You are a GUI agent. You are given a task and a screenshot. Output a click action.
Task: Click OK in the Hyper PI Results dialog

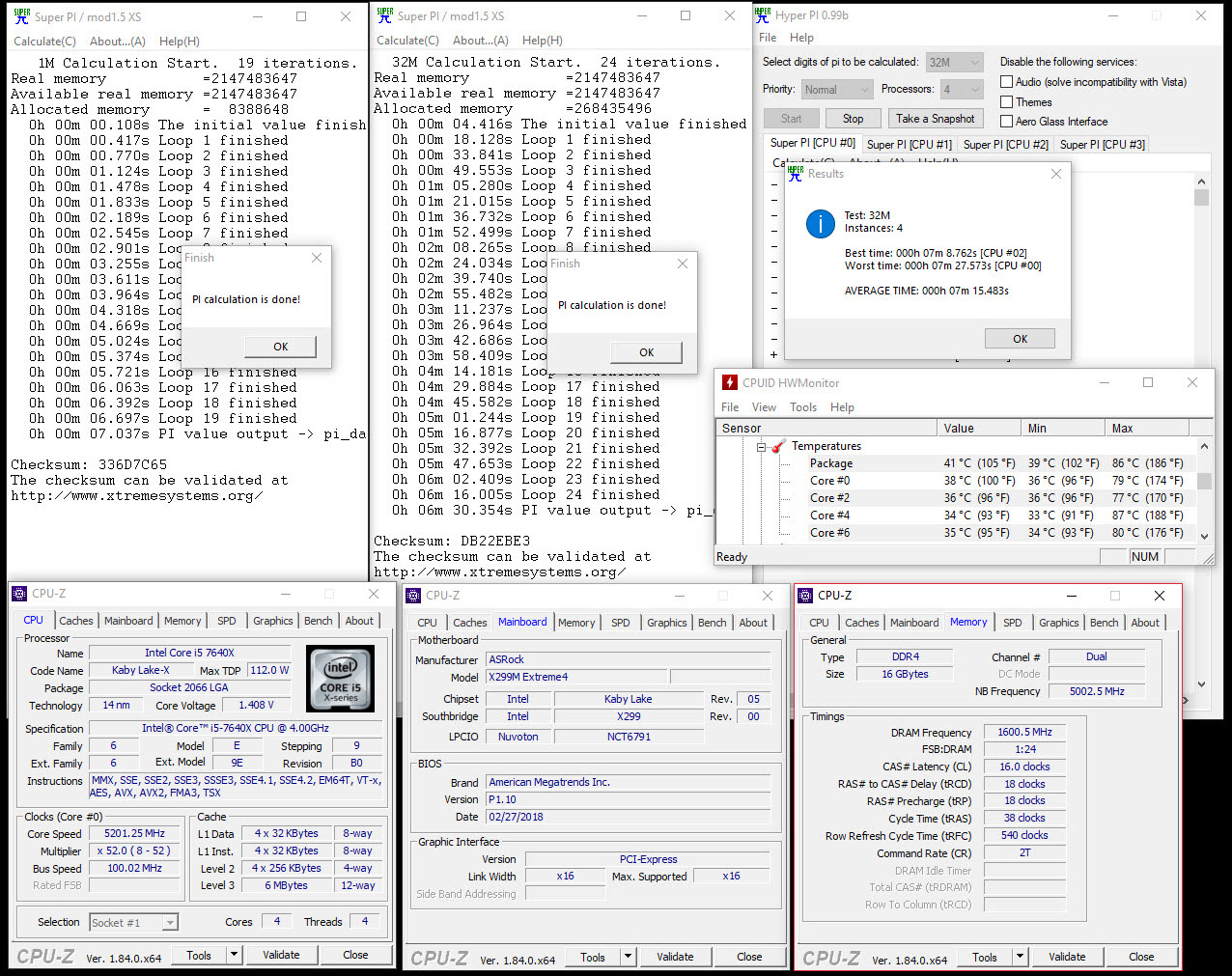point(1021,339)
